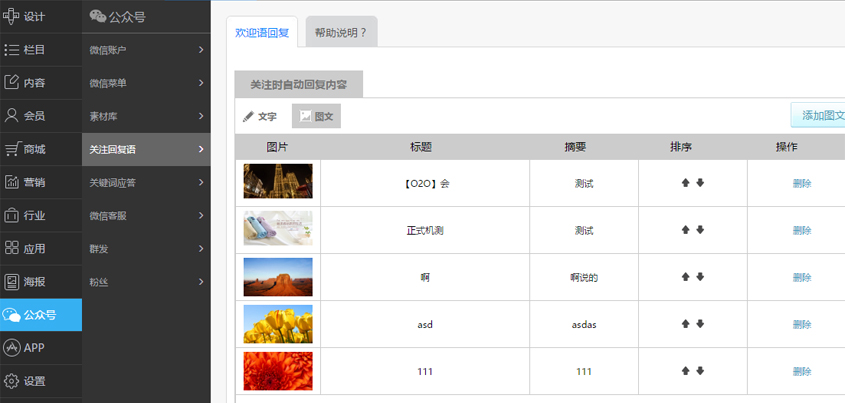
Task: Delete the 正式机测 entry via 删除
Action: pyautogui.click(x=801, y=230)
